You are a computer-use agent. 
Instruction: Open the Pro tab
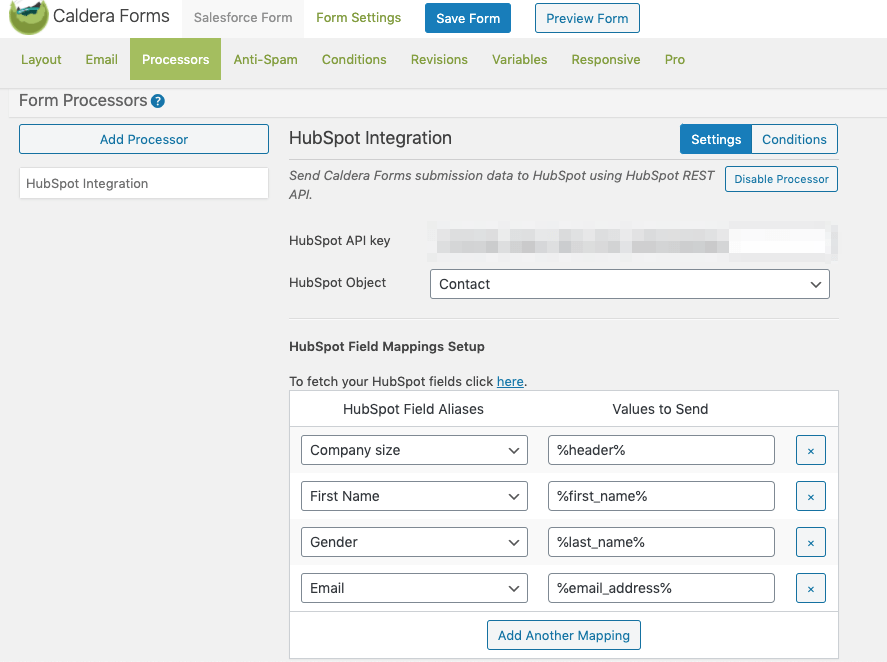[x=675, y=59]
